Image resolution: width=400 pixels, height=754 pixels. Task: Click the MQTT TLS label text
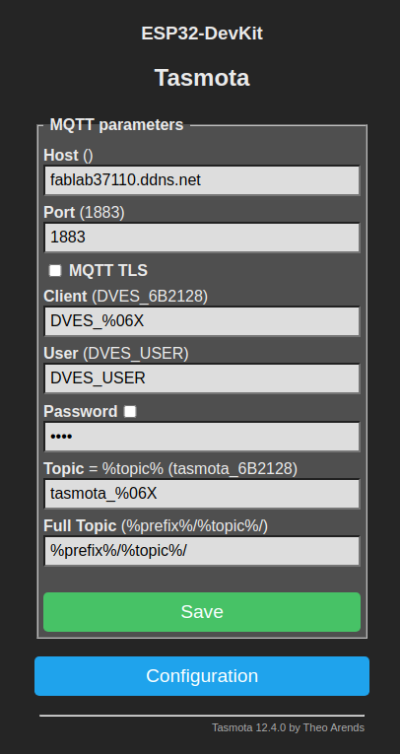pyautogui.click(x=108, y=271)
